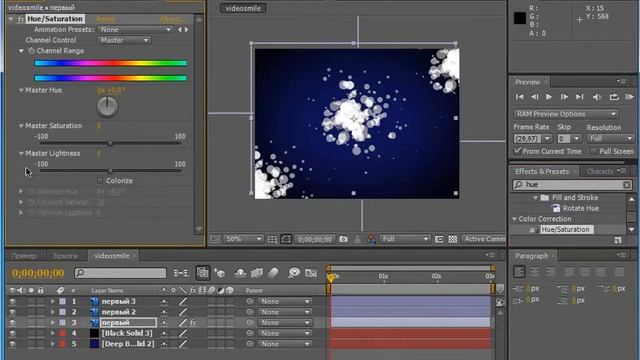Collapse the Color Correction category
This screenshot has height=360, width=640.
[x=514, y=219]
